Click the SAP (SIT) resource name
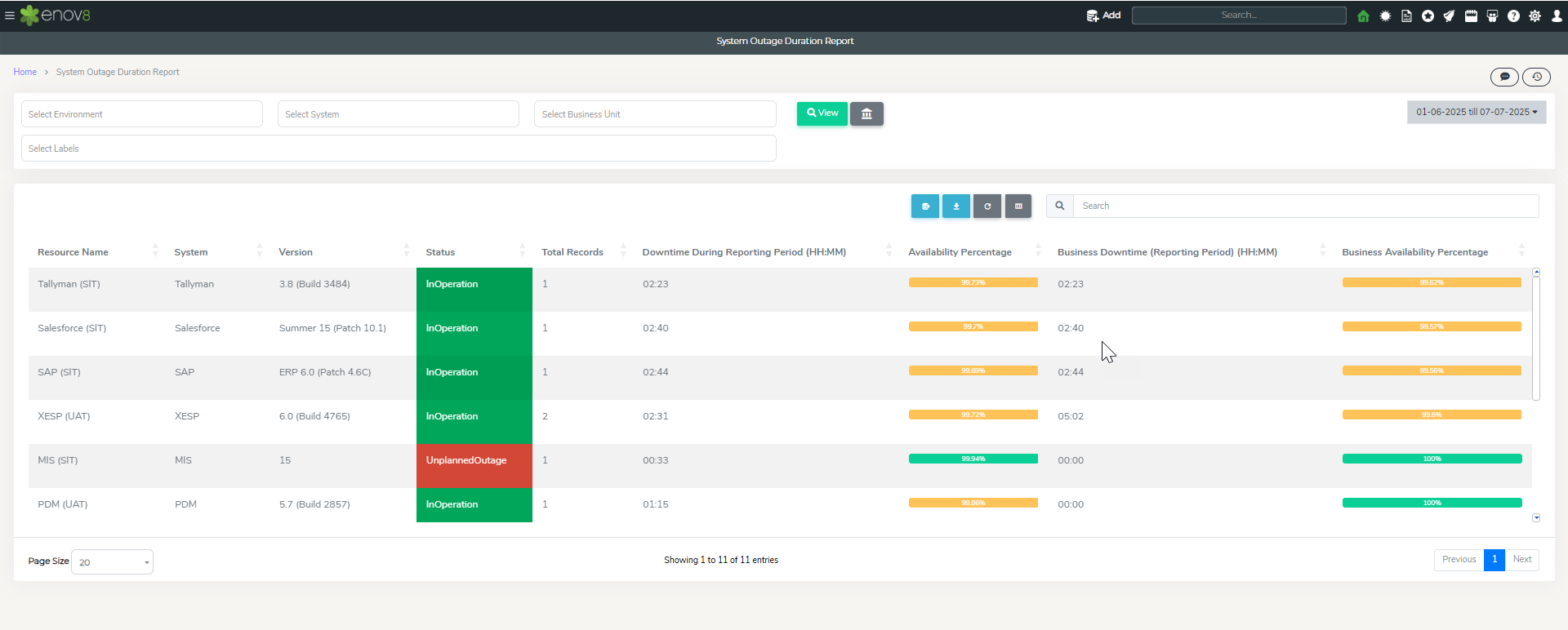Screen dimensions: 1568x630 59,372
